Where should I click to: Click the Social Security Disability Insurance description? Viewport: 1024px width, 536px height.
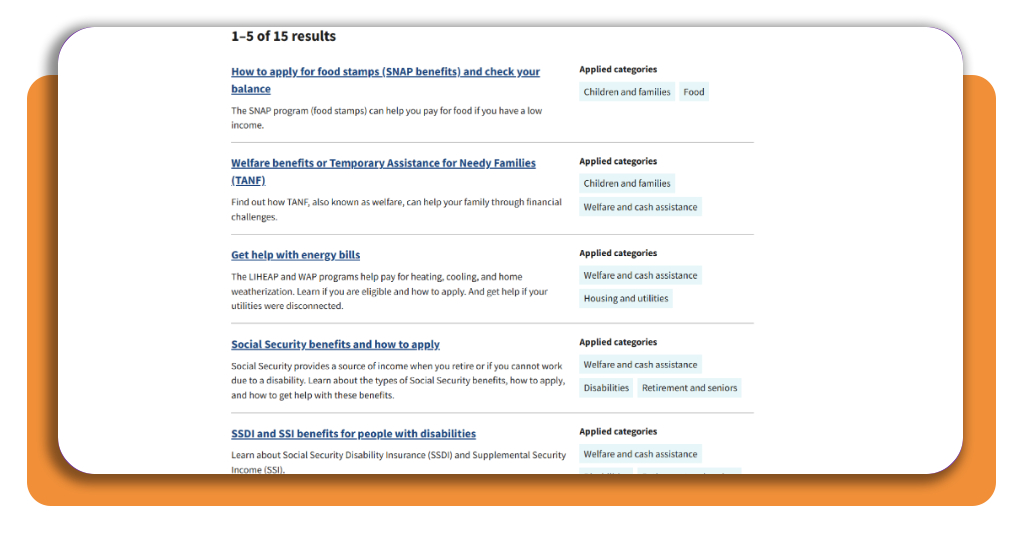pos(398,462)
